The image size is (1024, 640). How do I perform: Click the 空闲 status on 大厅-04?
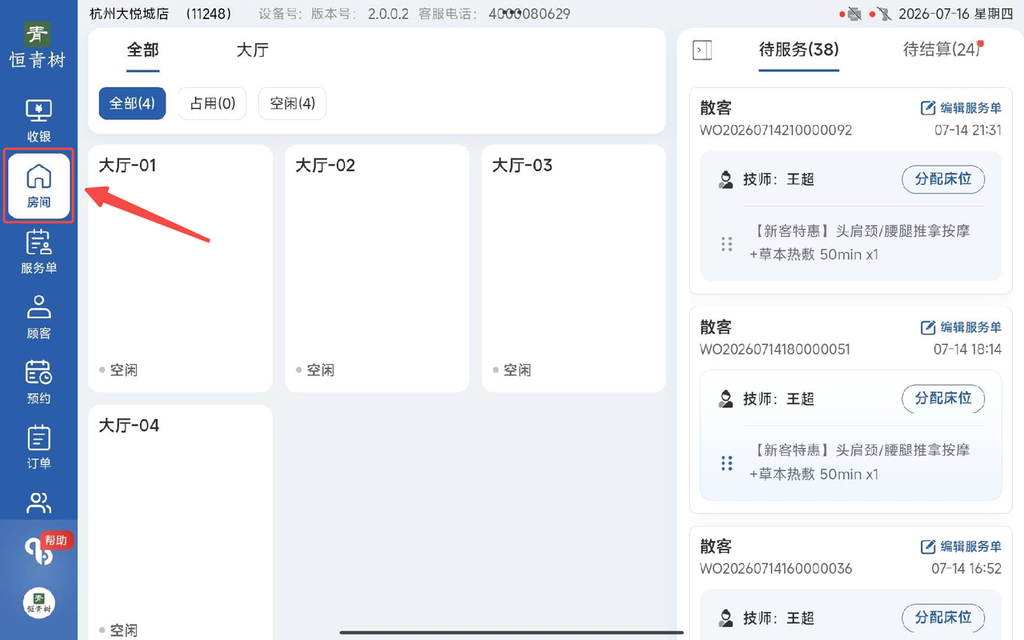click(119, 630)
